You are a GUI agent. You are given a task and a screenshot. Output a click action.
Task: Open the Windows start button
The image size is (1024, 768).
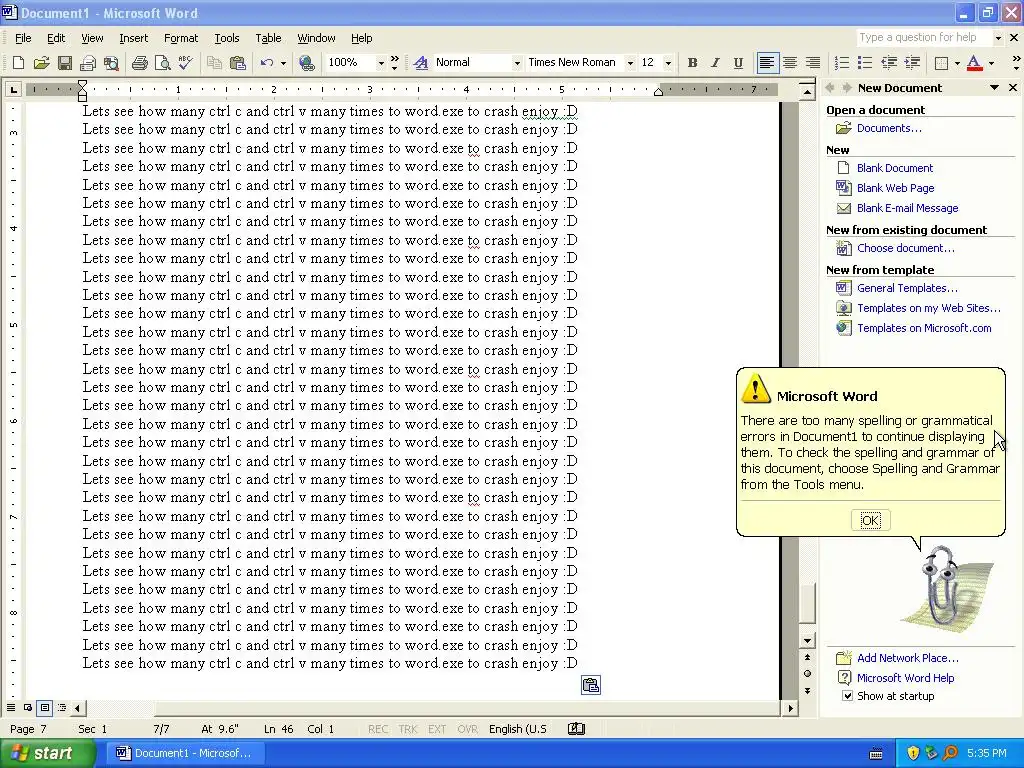[46, 753]
